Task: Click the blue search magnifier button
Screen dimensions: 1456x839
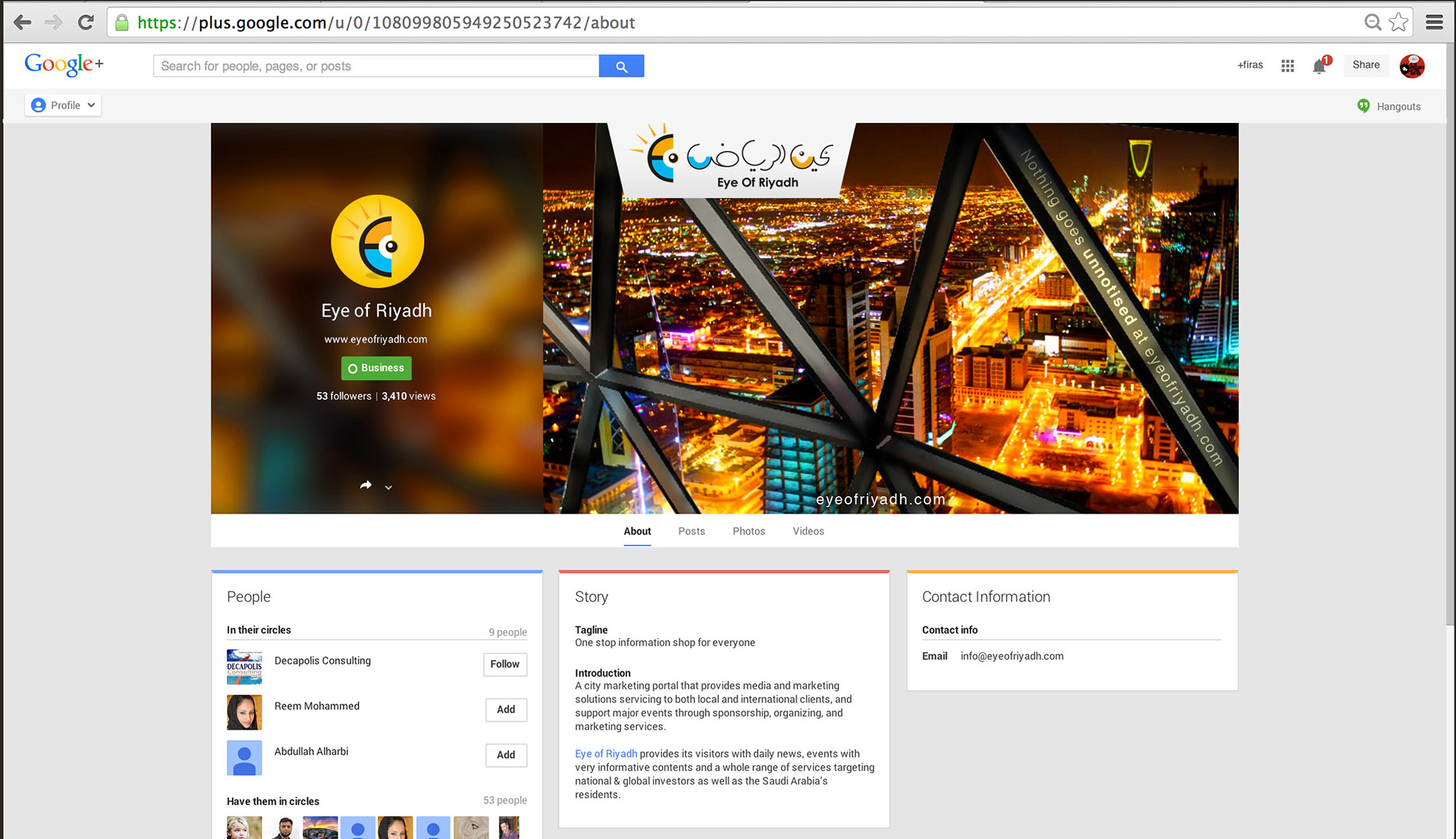Action: pyautogui.click(x=621, y=66)
